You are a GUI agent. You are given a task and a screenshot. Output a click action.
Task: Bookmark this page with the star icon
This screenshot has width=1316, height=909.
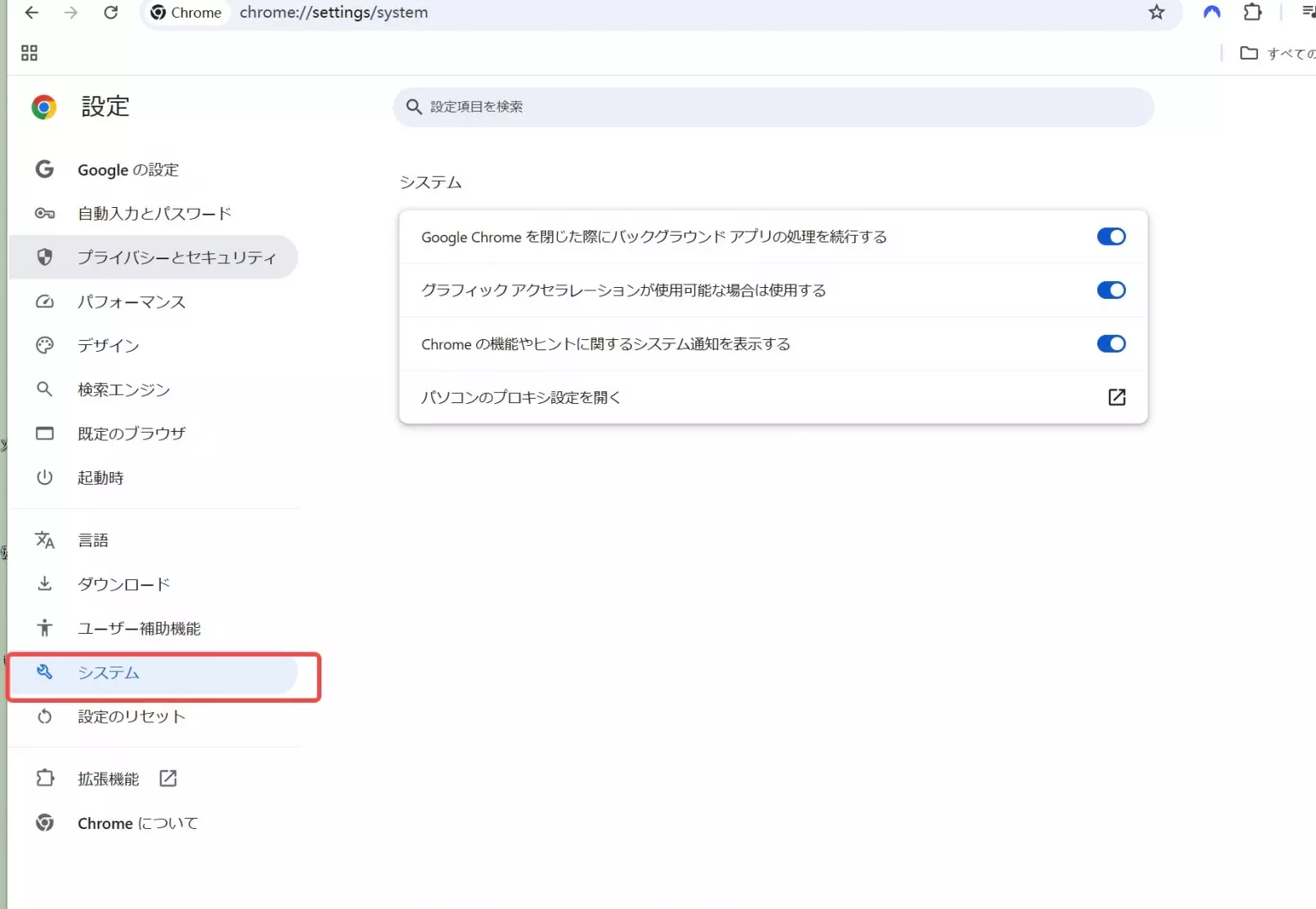coord(1157,13)
